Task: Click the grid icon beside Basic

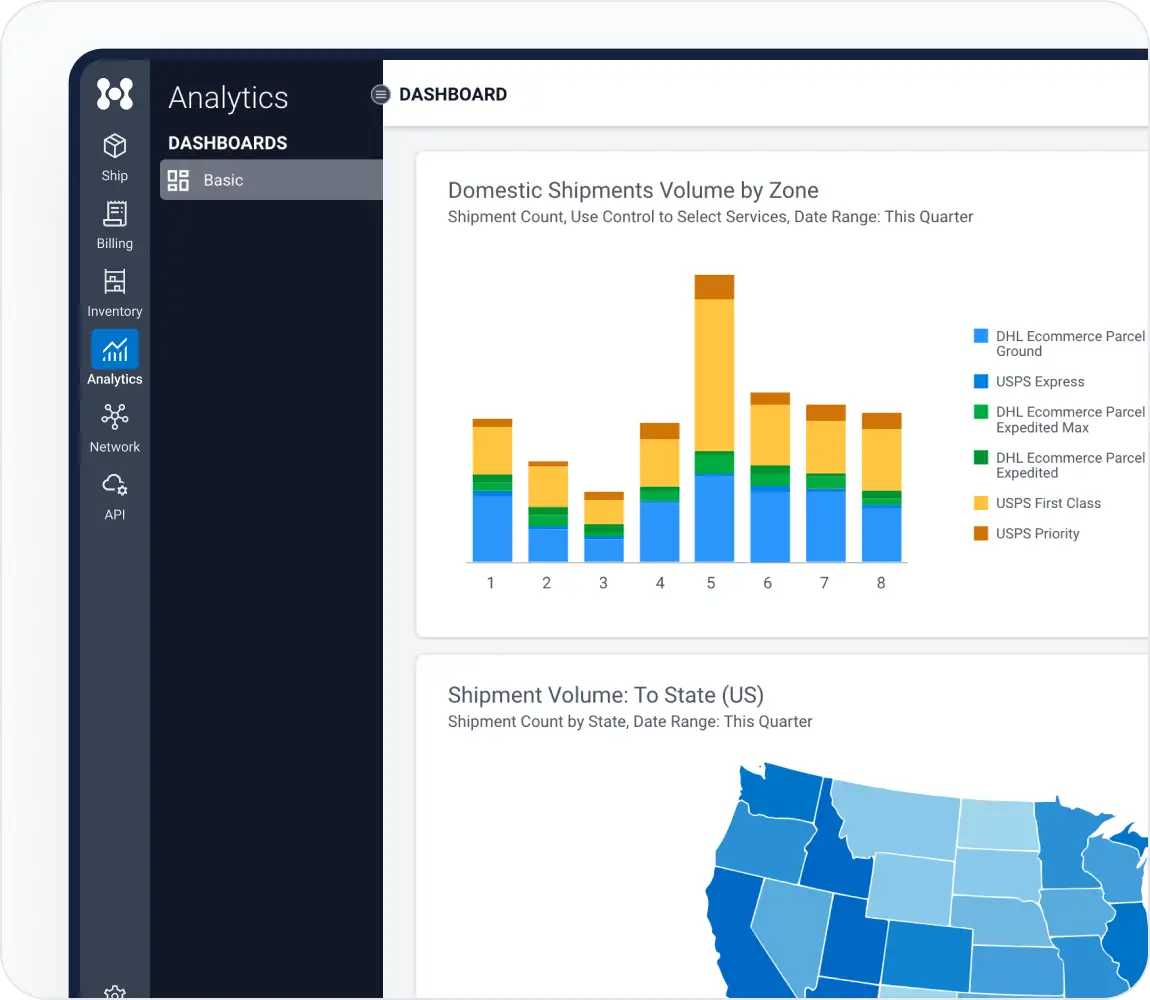Action: click(x=178, y=180)
